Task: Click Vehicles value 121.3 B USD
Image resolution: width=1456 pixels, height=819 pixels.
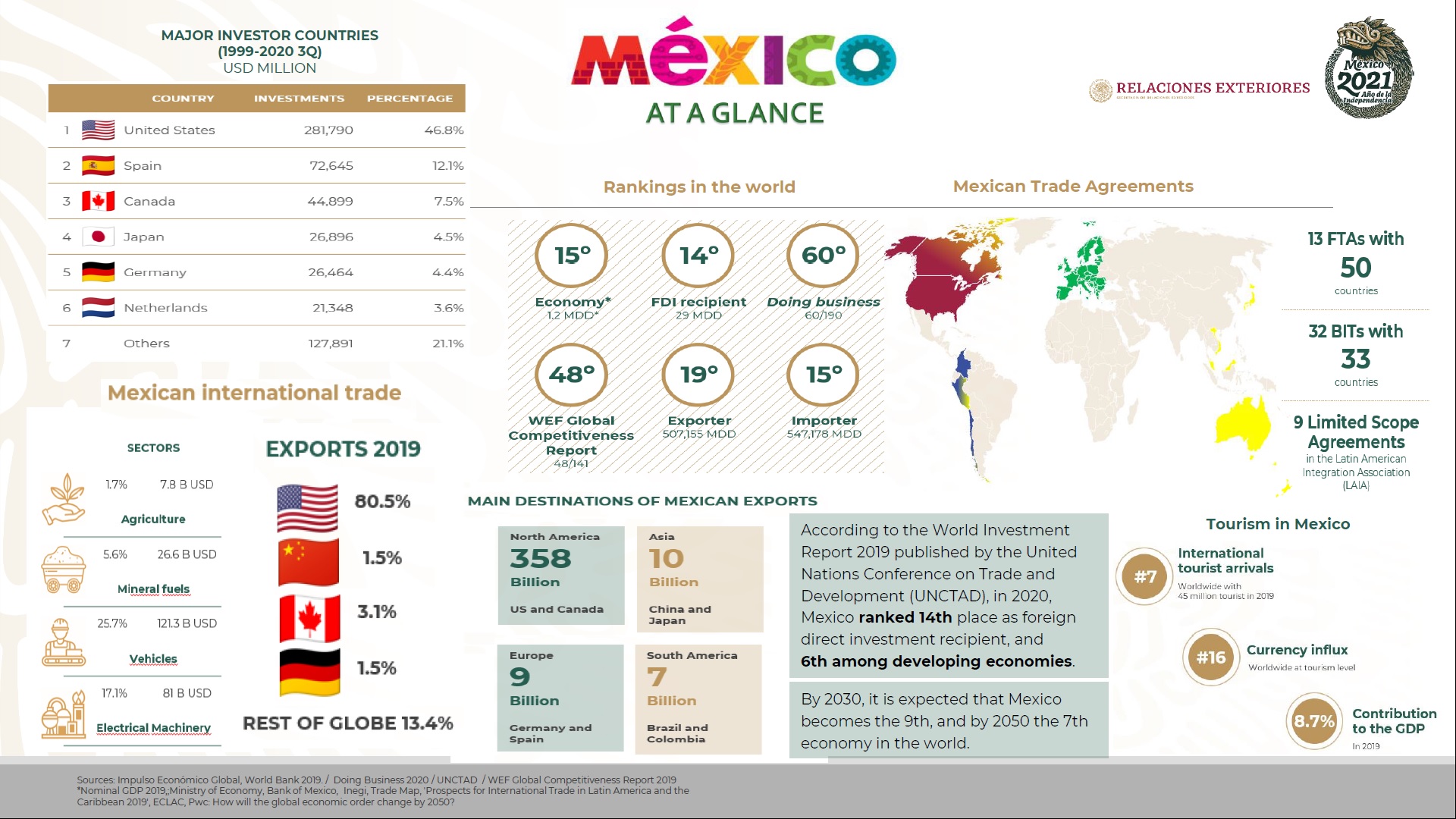Action: (x=187, y=623)
